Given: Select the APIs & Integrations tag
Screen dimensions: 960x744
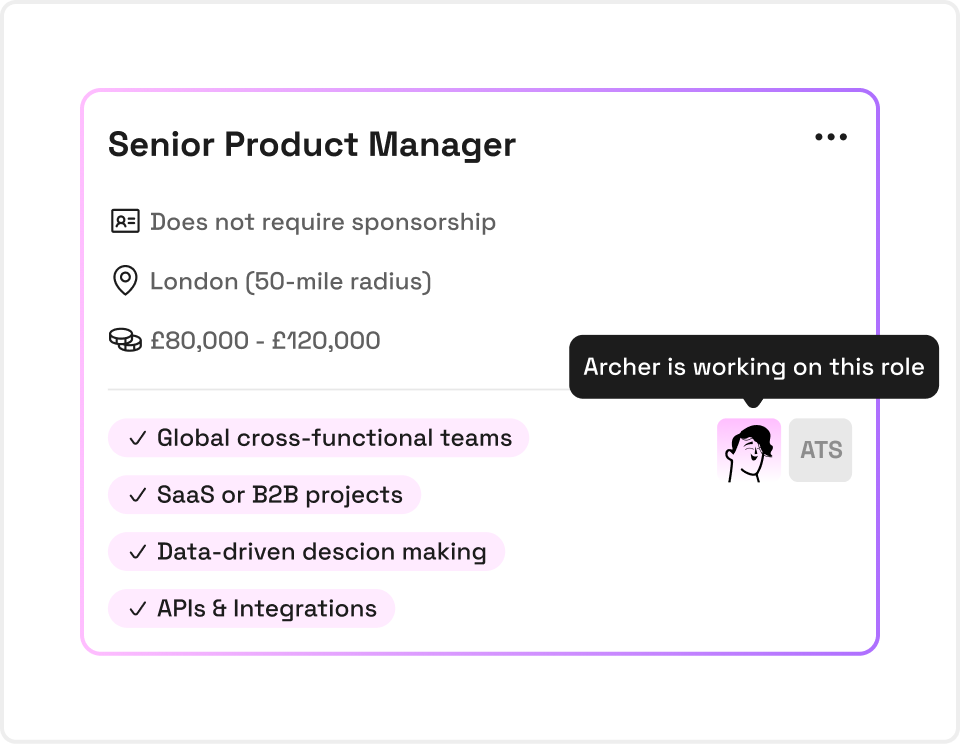Looking at the screenshot, I should (251, 609).
